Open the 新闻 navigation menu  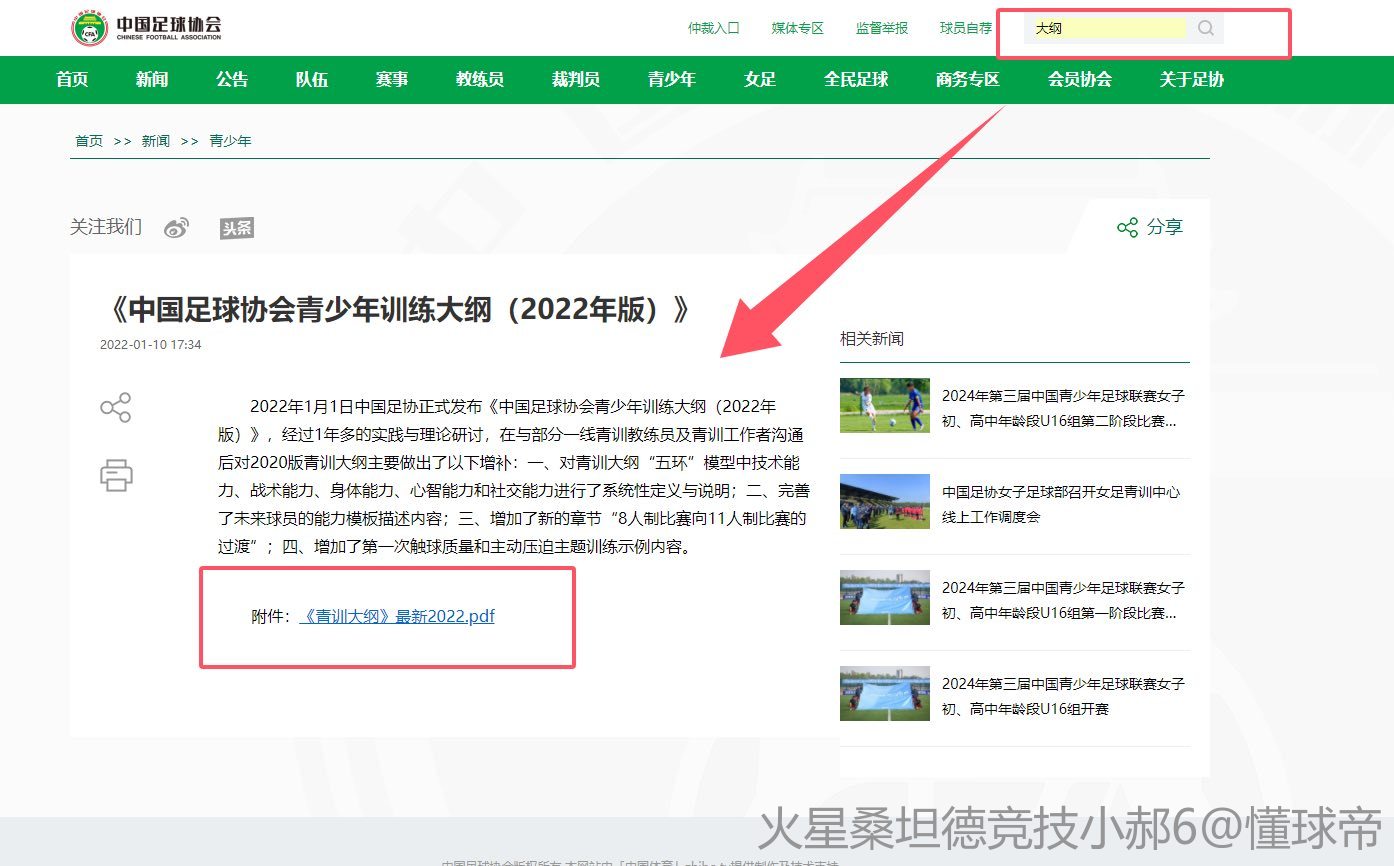[152, 80]
